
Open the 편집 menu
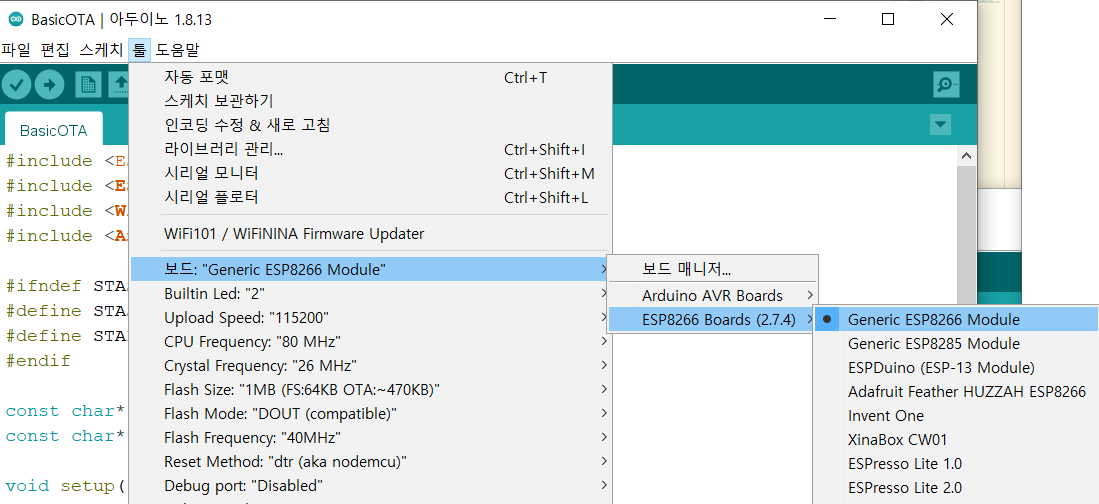[x=55, y=50]
